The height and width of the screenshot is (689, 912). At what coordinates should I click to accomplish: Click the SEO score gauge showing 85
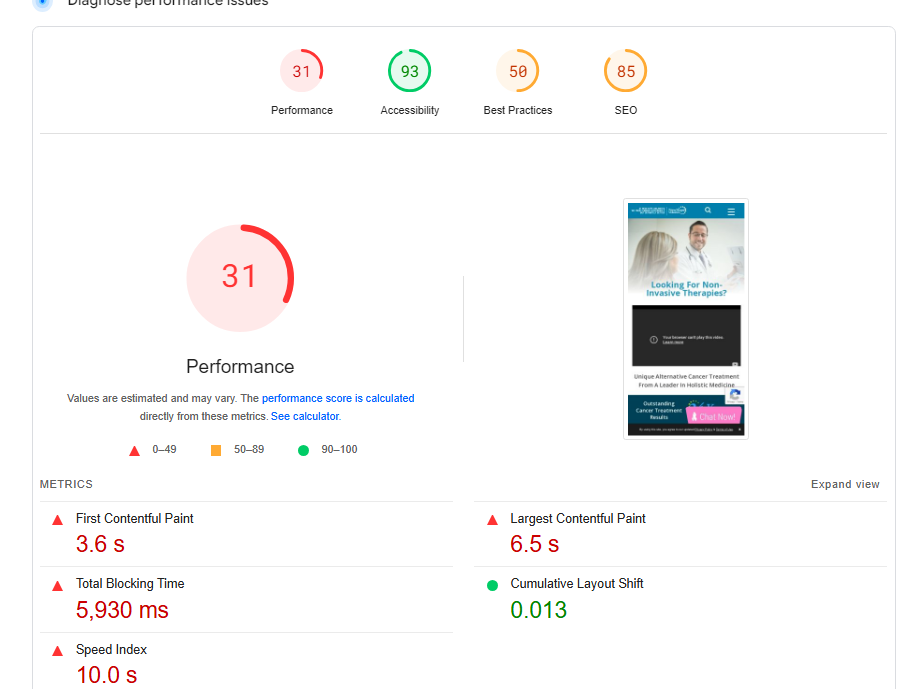pos(626,71)
